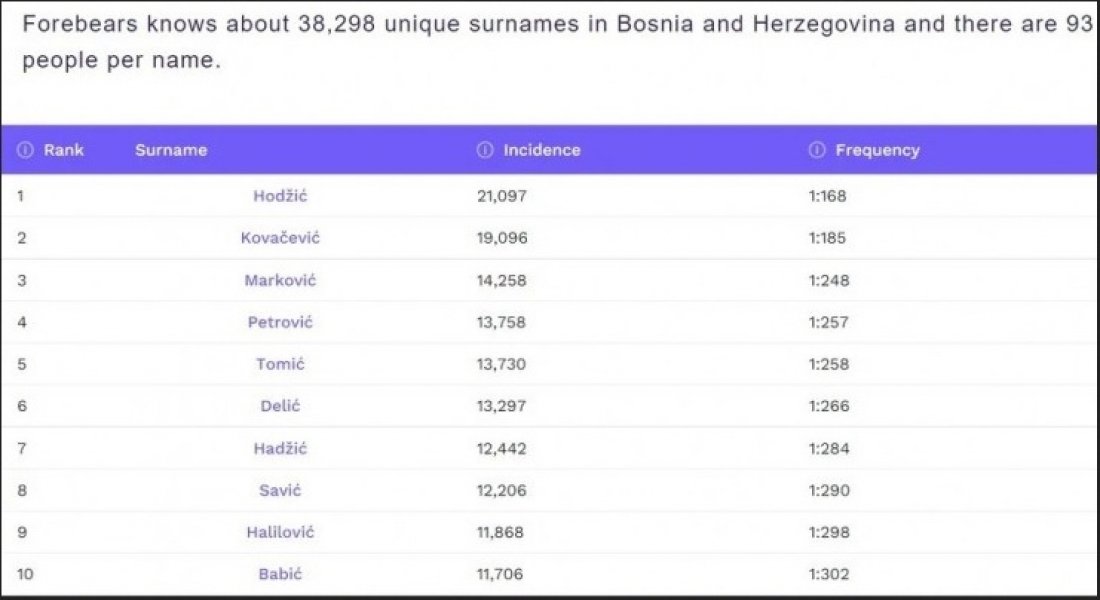Open the Hodžić surname link
Viewport: 1100px width, 600px height.
[x=280, y=196]
